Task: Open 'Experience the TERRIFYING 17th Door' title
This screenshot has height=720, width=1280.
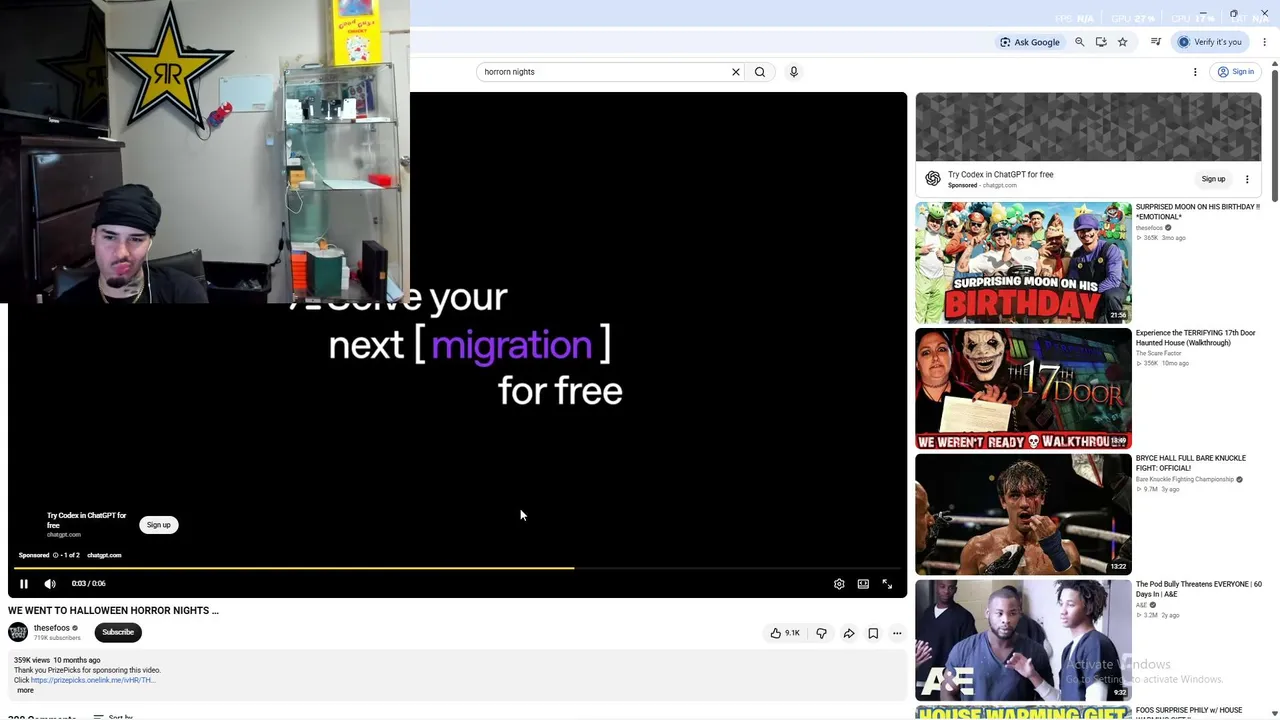Action: pyautogui.click(x=1195, y=338)
